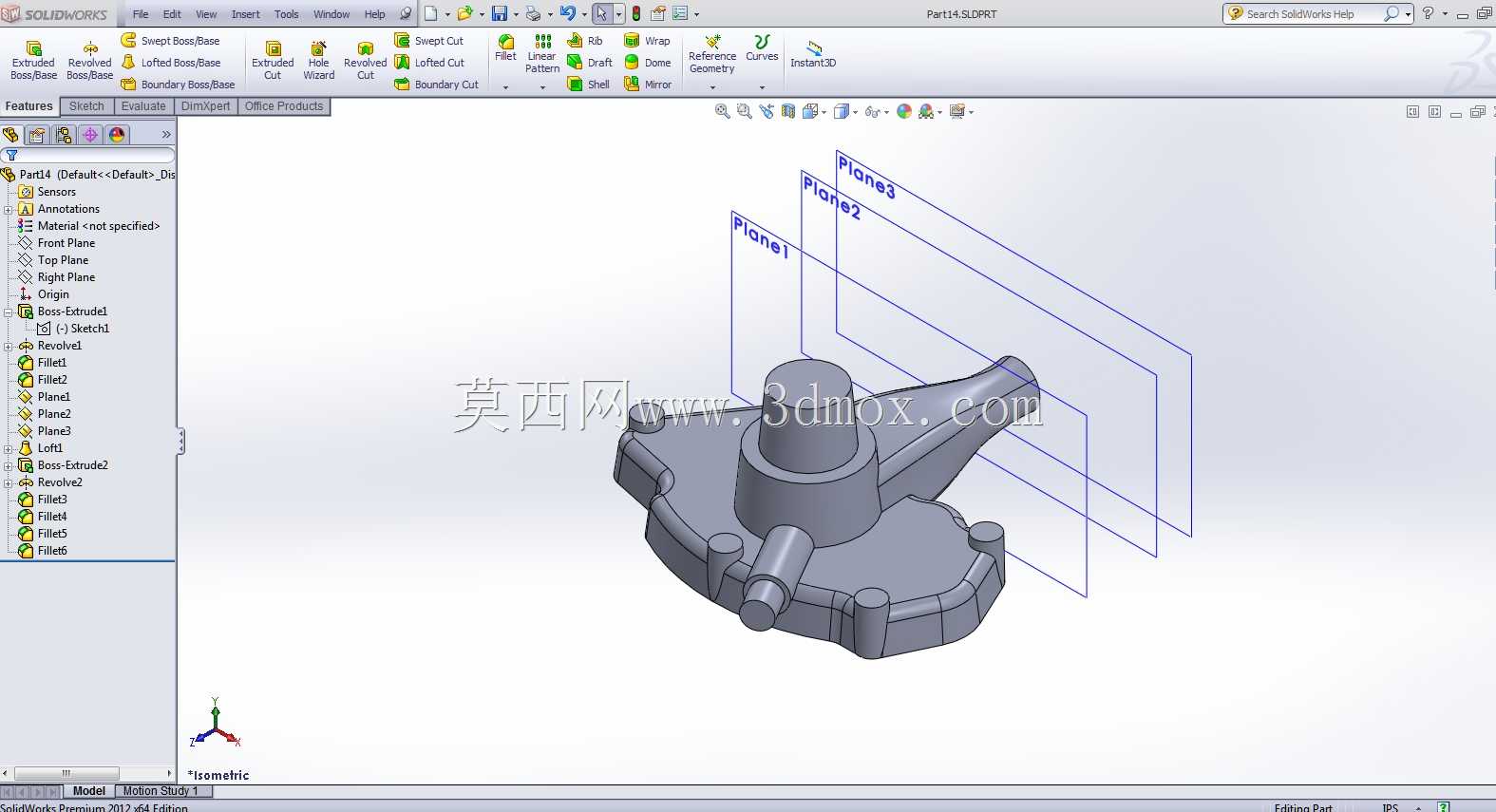Click the Previous View icon
The image size is (1496, 812).
click(x=767, y=112)
